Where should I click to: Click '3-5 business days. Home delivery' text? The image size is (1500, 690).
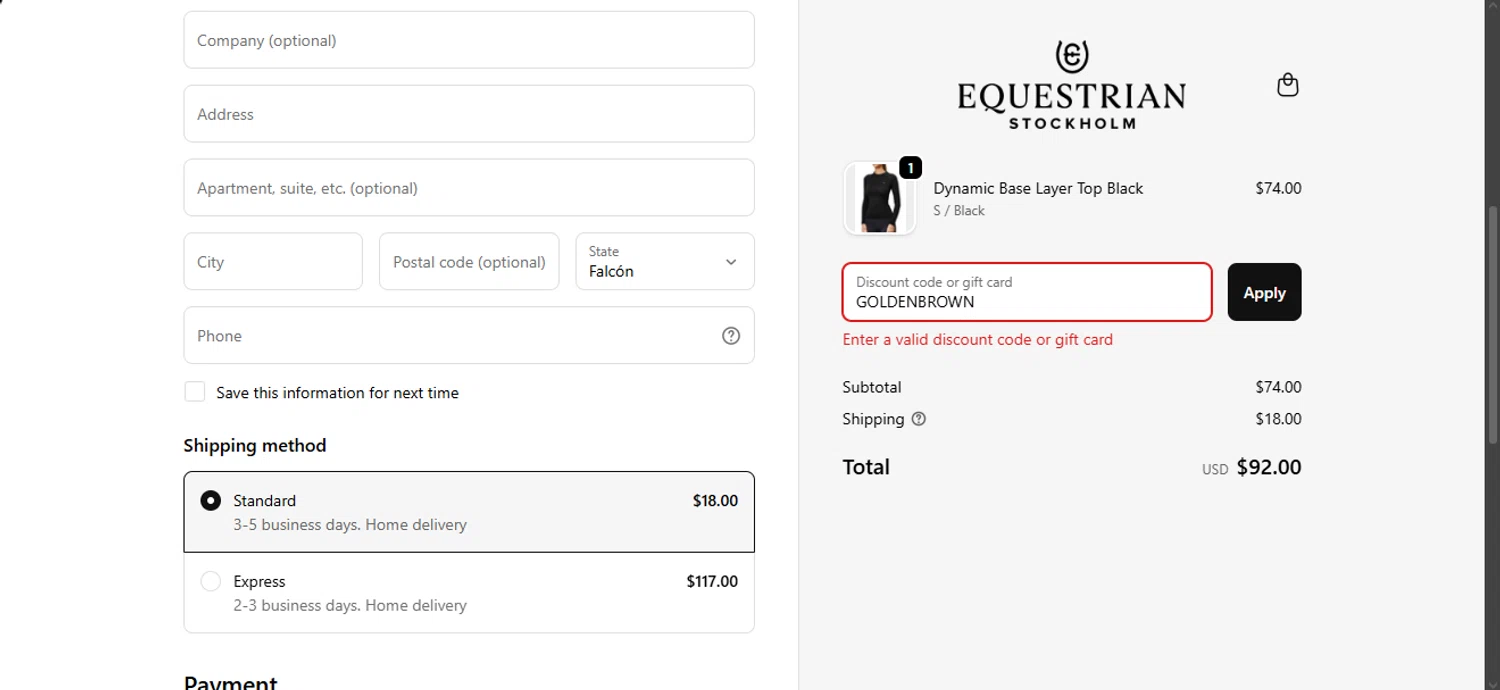(x=350, y=525)
